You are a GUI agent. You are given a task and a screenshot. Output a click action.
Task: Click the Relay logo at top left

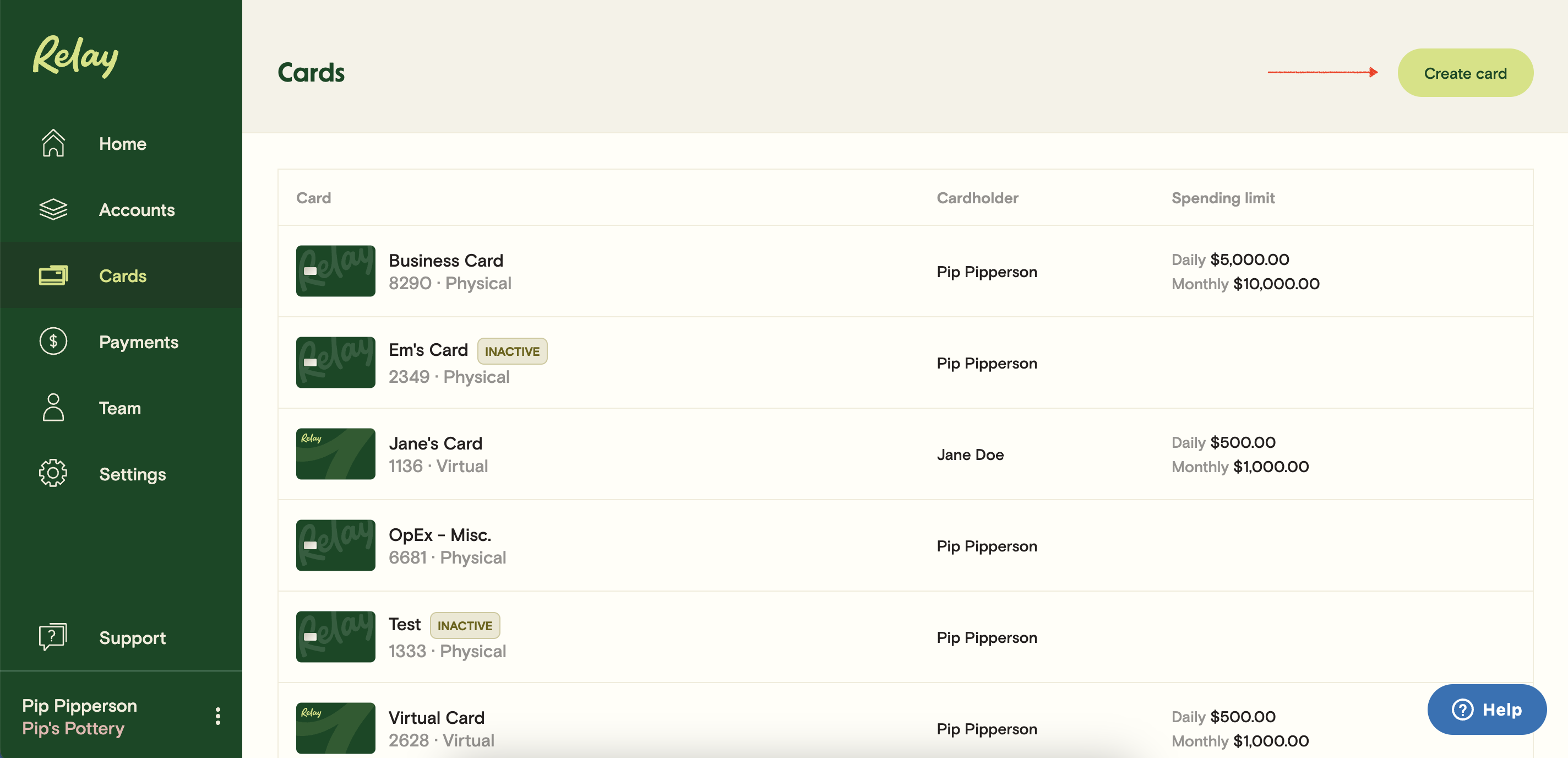pyautogui.click(x=74, y=57)
